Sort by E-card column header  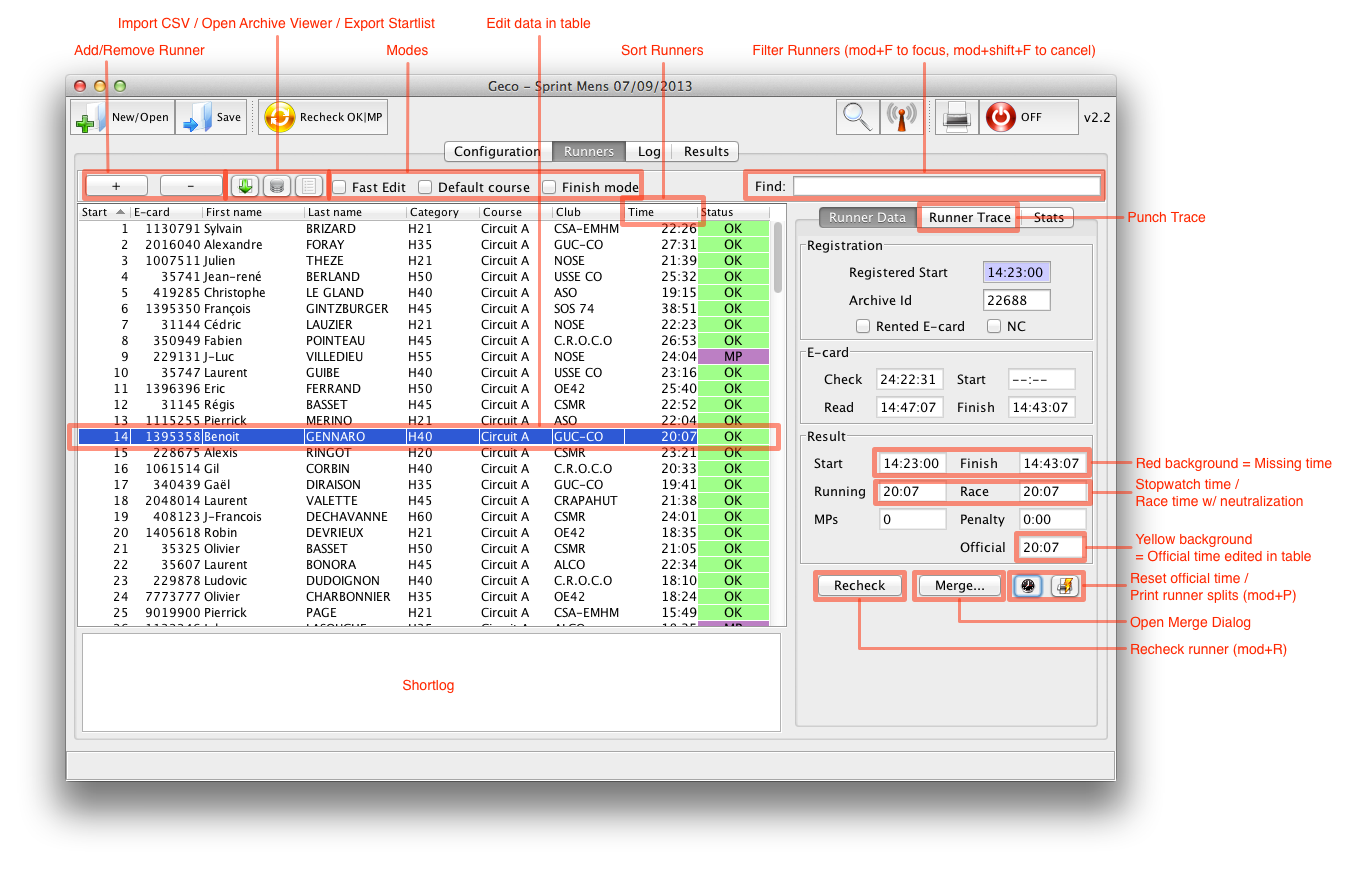(x=166, y=212)
